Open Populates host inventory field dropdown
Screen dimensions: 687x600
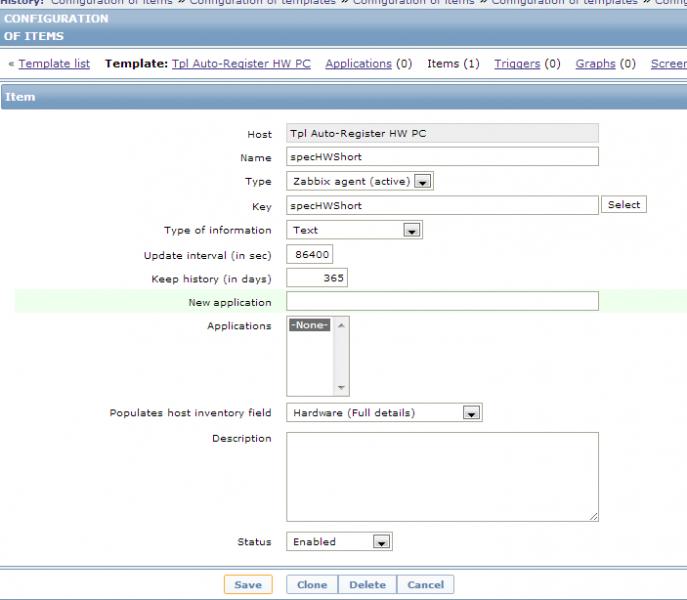click(x=385, y=413)
